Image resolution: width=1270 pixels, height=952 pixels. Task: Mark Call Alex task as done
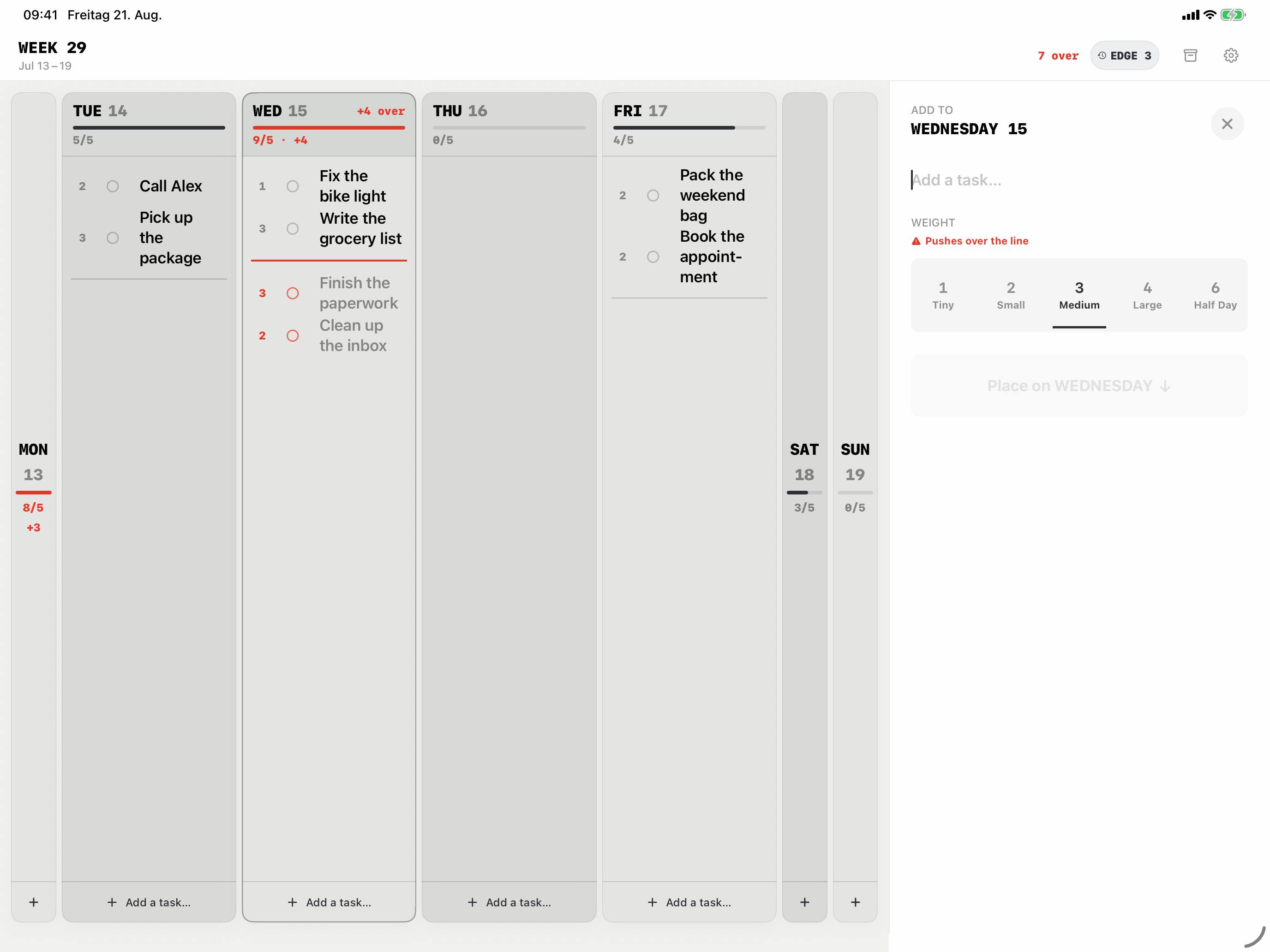pyautogui.click(x=113, y=186)
